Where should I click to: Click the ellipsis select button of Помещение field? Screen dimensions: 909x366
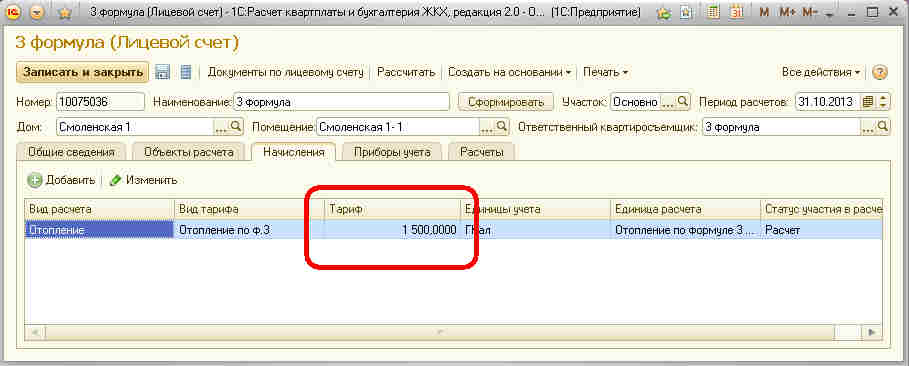[487, 126]
